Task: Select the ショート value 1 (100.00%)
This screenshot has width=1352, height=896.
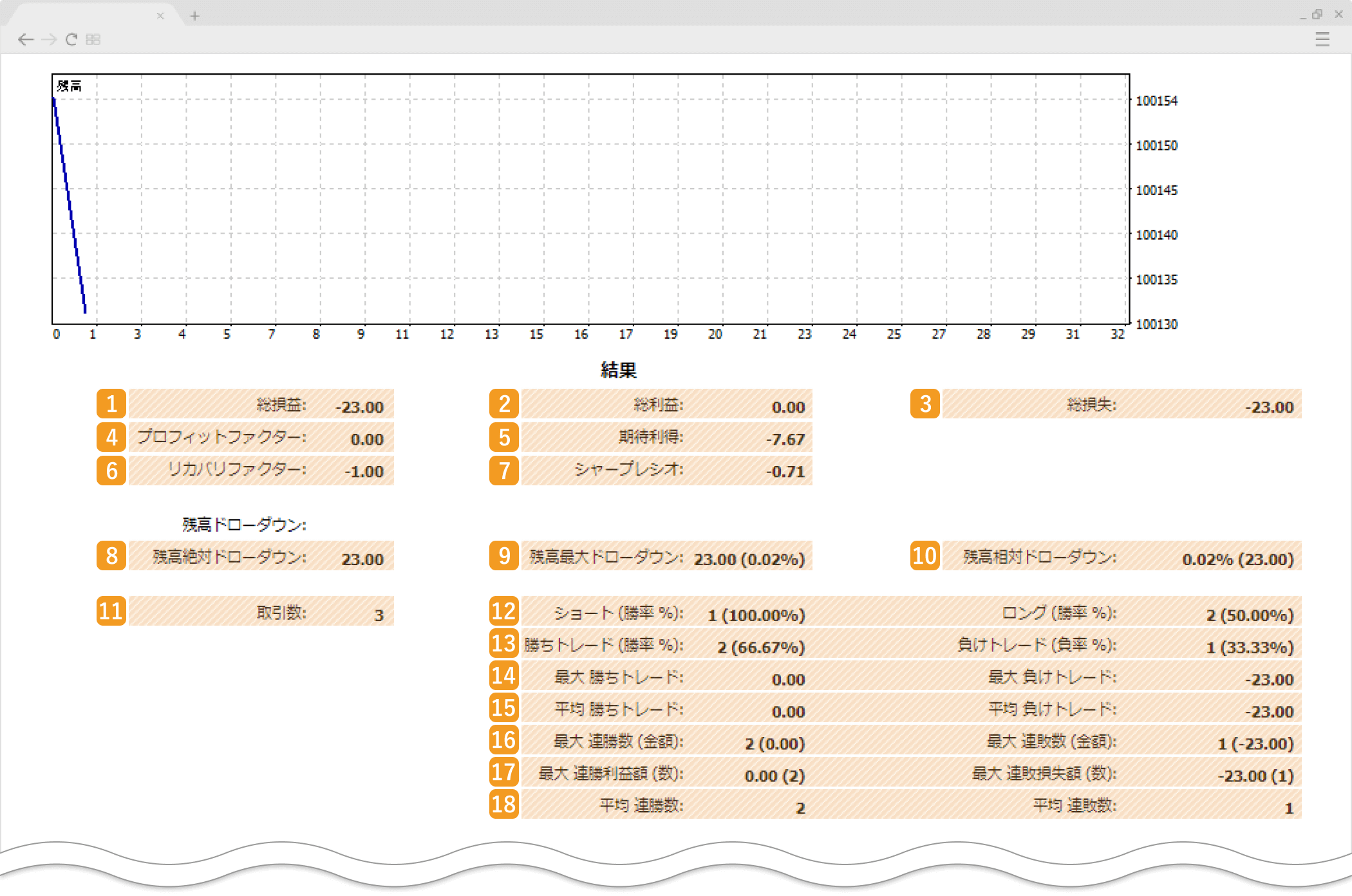Action: 756,615
